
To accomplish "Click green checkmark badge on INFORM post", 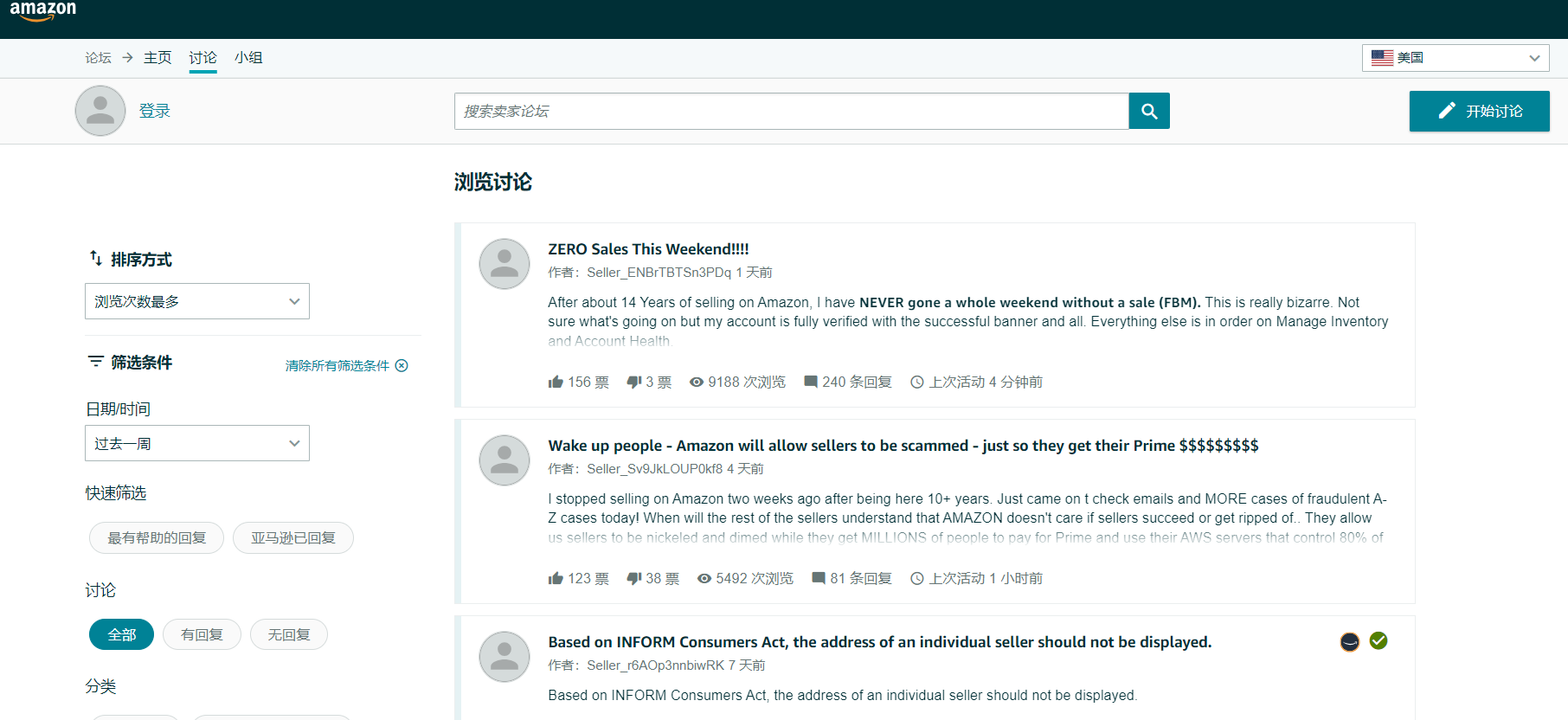I will [1378, 640].
